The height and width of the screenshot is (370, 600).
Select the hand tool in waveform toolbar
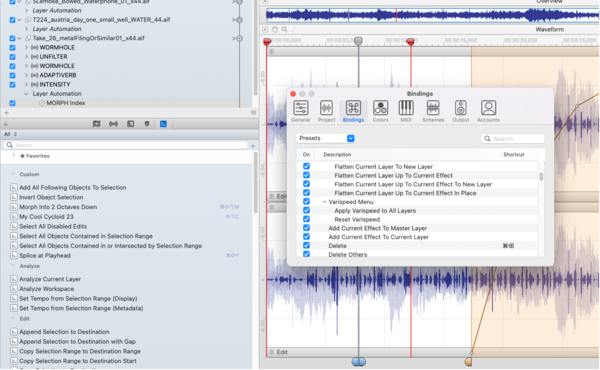pyautogui.click(x=275, y=29)
